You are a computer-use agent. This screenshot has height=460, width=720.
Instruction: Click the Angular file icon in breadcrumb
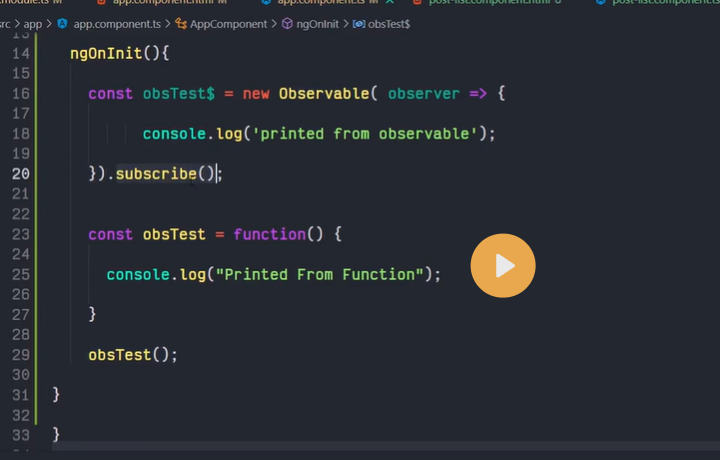[x=63, y=23]
